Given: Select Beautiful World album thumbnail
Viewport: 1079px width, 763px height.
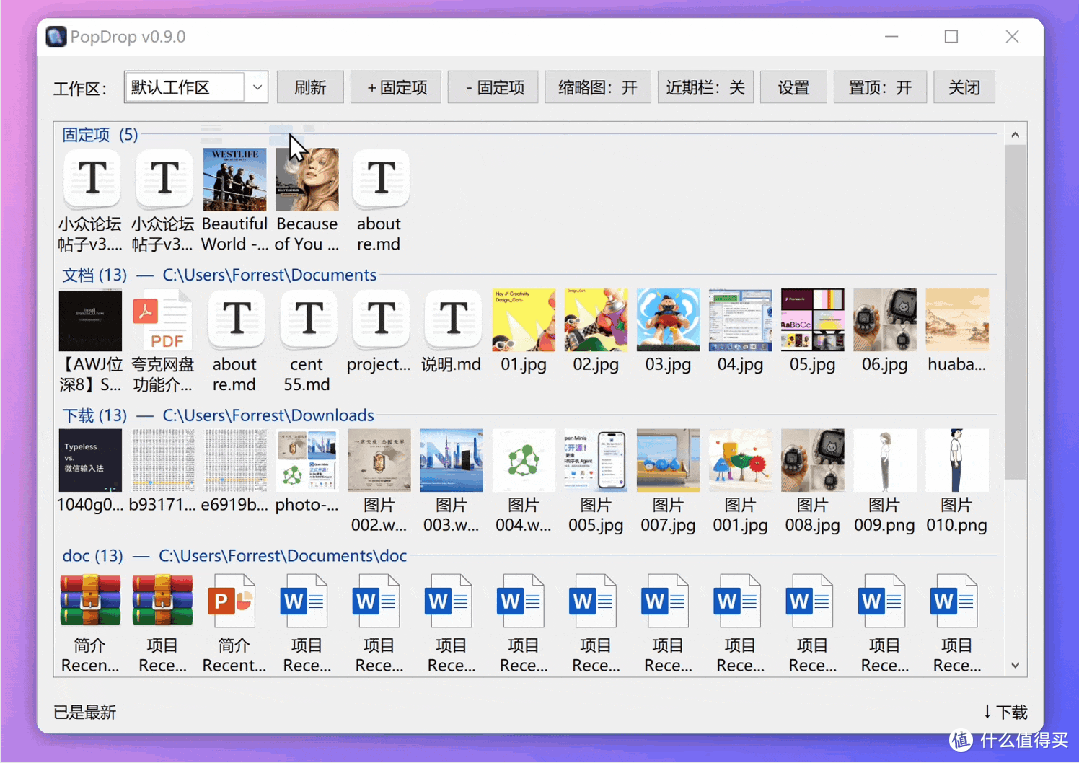Looking at the screenshot, I should (x=235, y=180).
